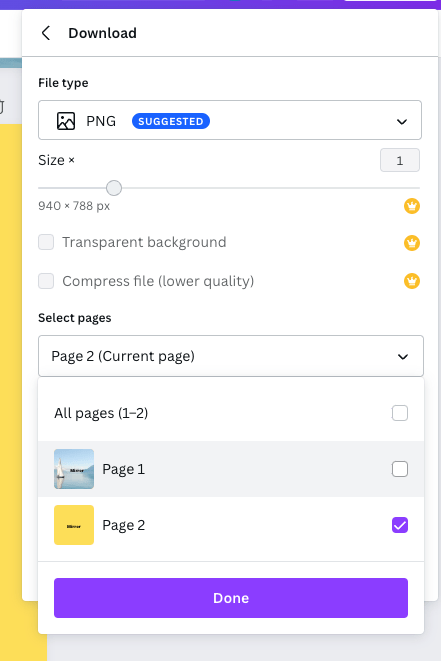Select the Page 1 thumbnail image
The image size is (441, 661).
(74, 469)
